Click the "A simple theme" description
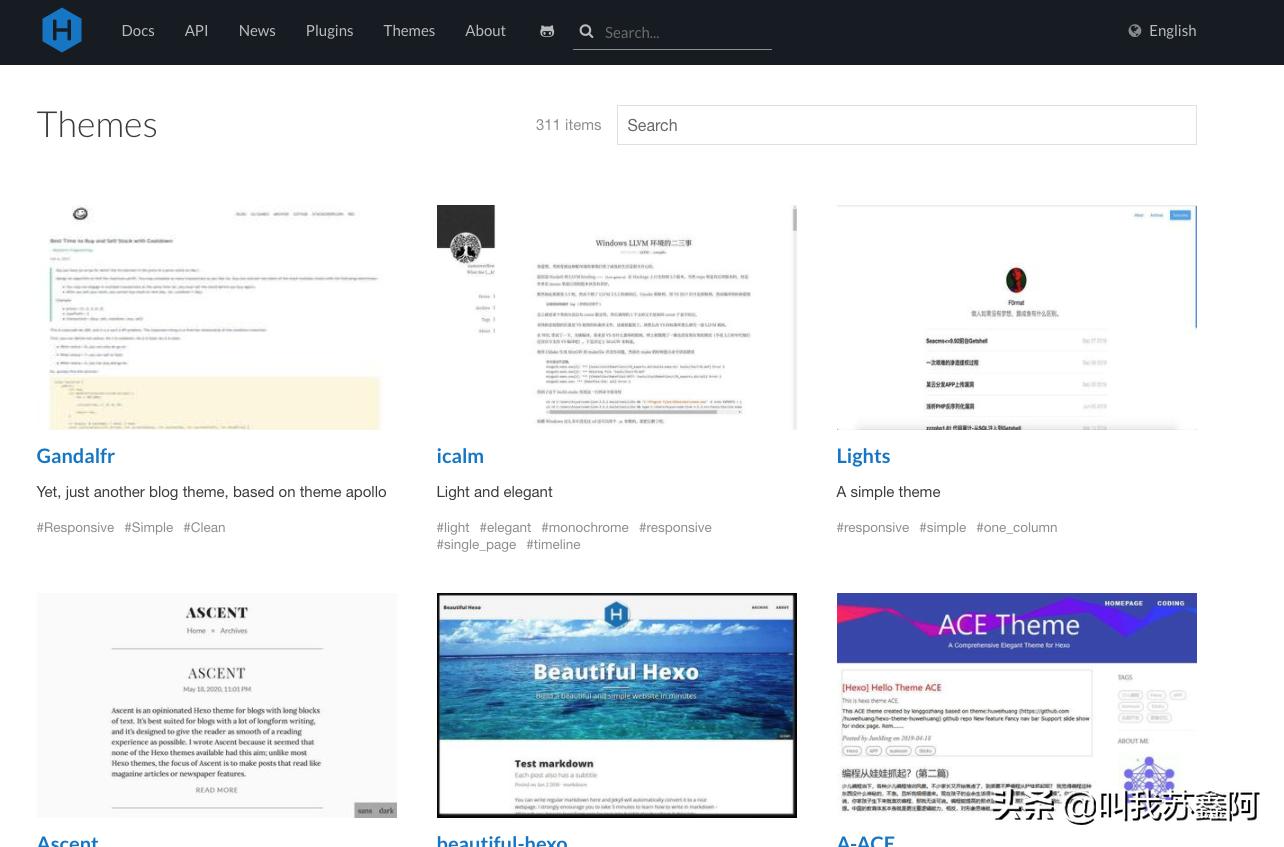Viewport: 1284px width, 847px height. coord(888,492)
